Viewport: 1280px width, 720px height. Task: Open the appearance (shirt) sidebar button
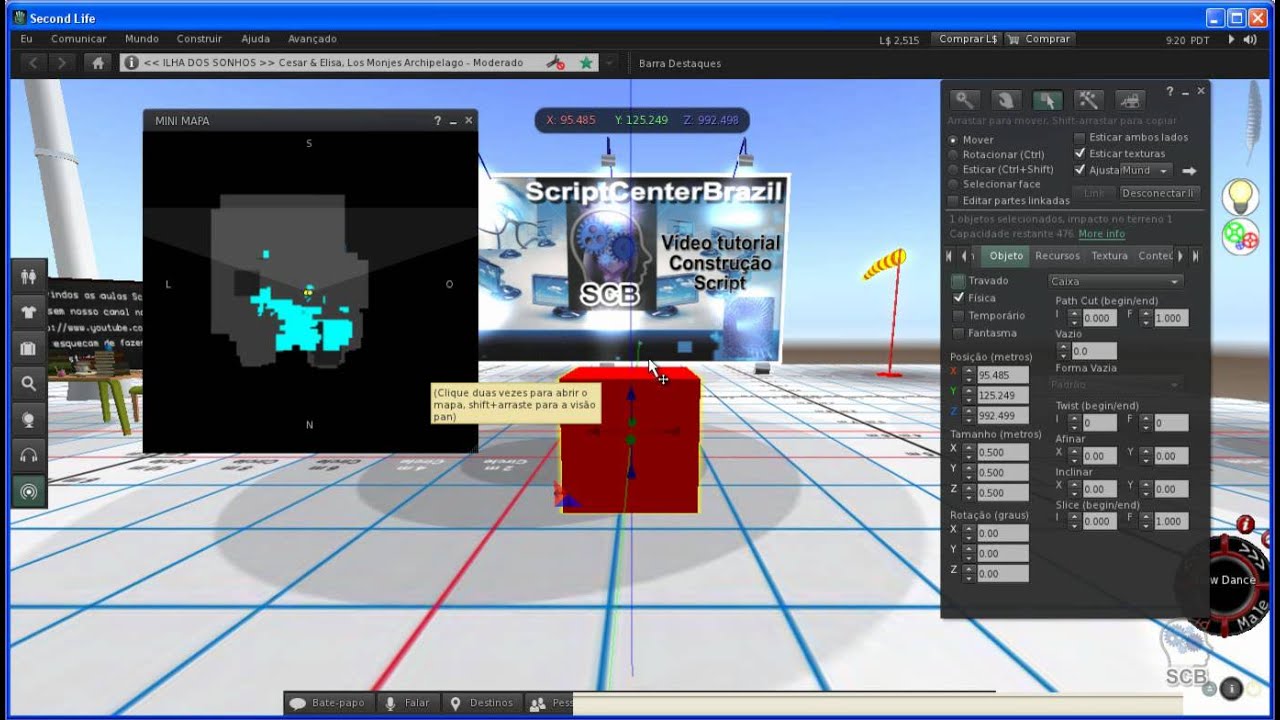pos(28,311)
